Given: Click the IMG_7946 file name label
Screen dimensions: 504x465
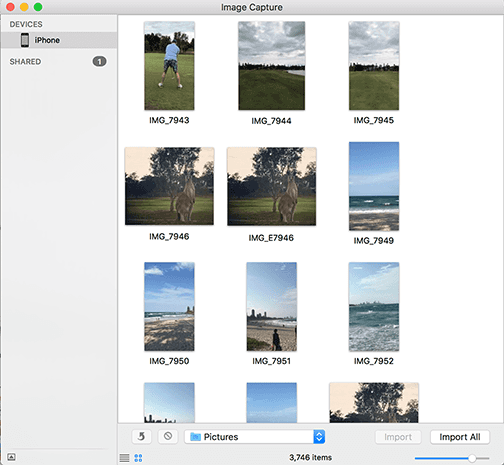Looking at the screenshot, I should click(x=169, y=237).
